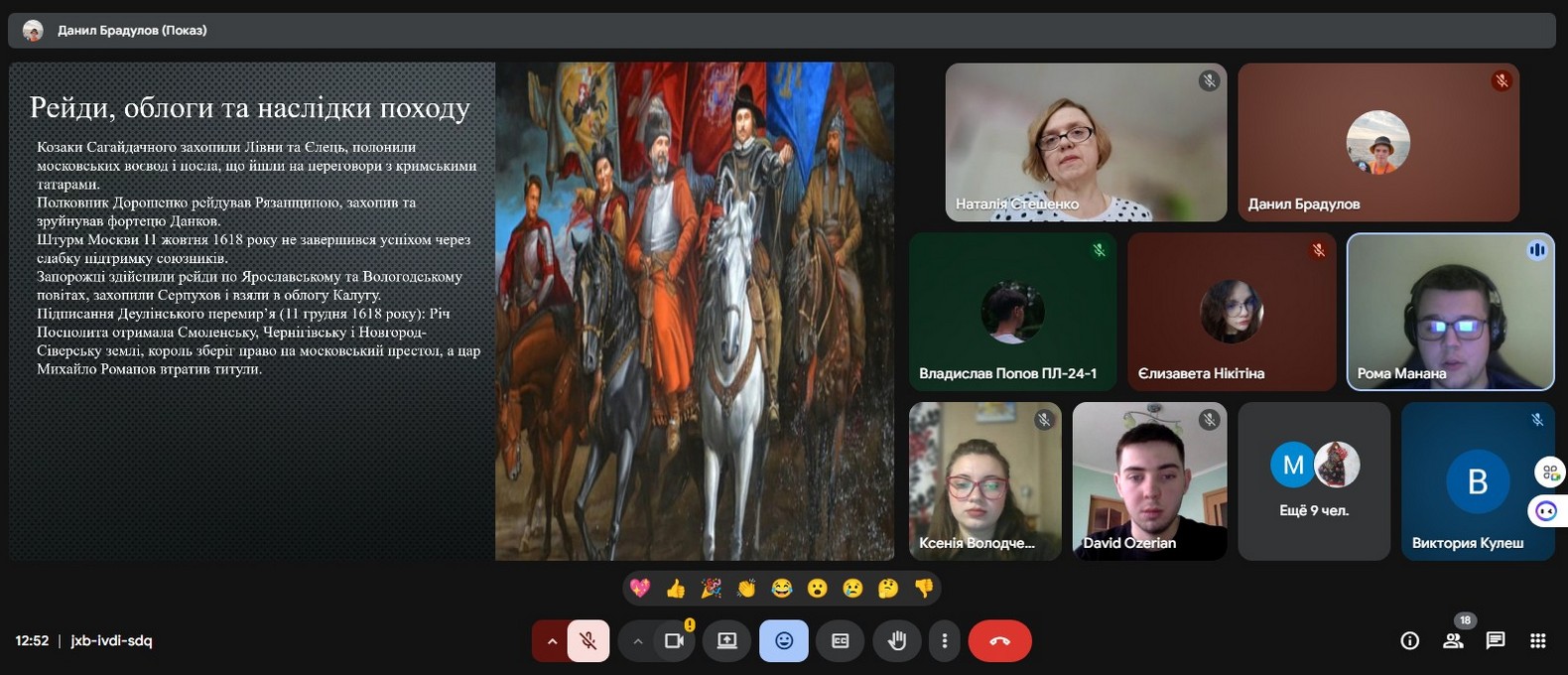Close the emoji reactions bar
The height and width of the screenshot is (675, 1568).
pyautogui.click(x=783, y=641)
